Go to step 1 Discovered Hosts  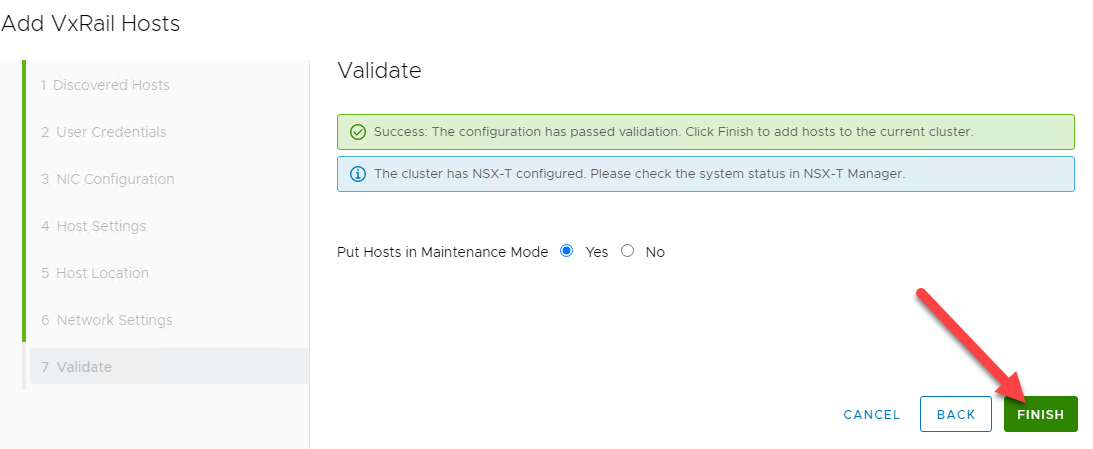click(105, 85)
